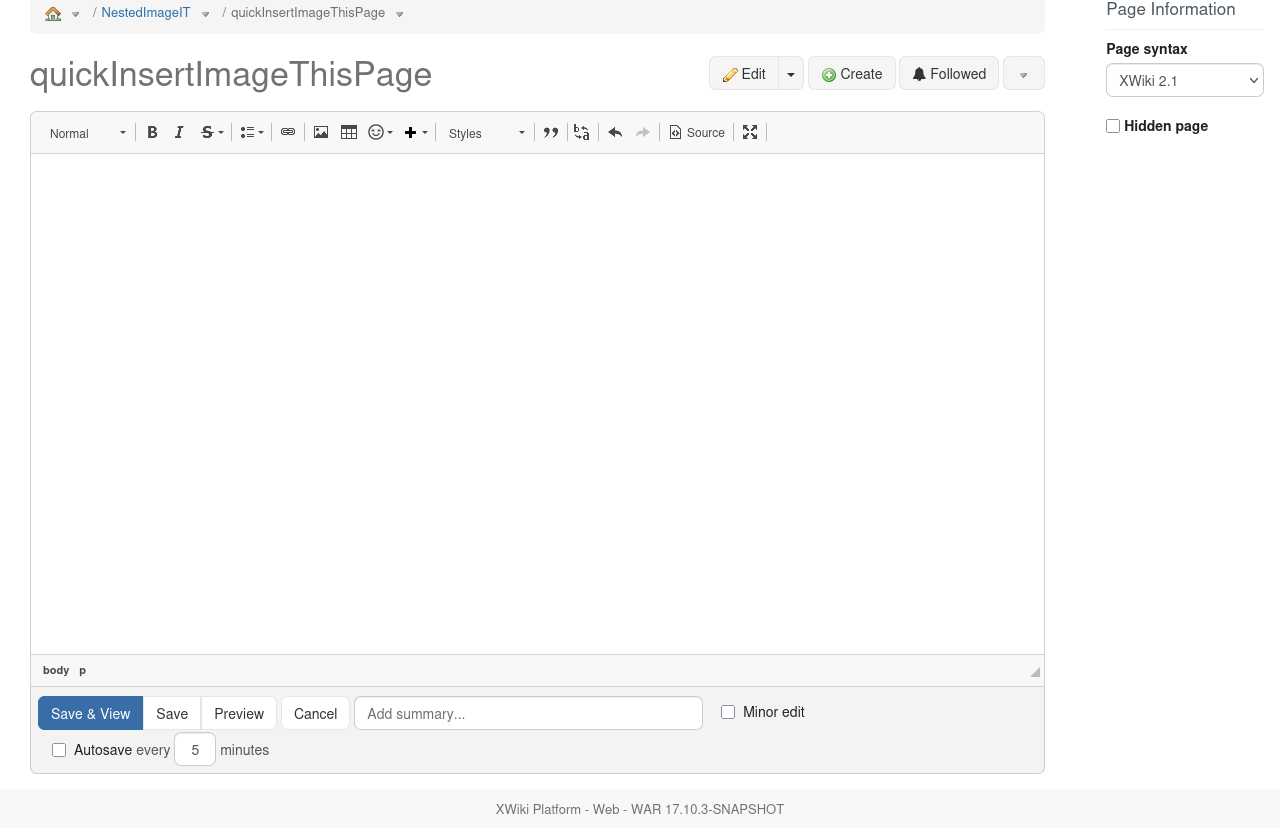Click the Cancel button
The height and width of the screenshot is (828, 1280).
(x=315, y=713)
